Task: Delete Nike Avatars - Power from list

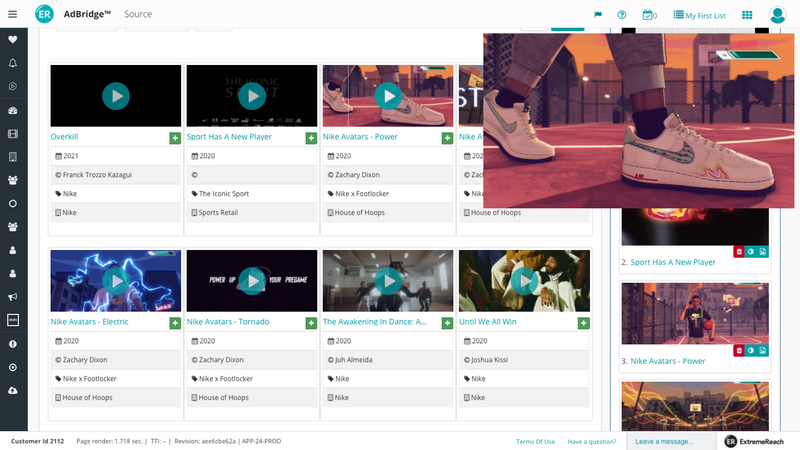Action: (x=739, y=351)
